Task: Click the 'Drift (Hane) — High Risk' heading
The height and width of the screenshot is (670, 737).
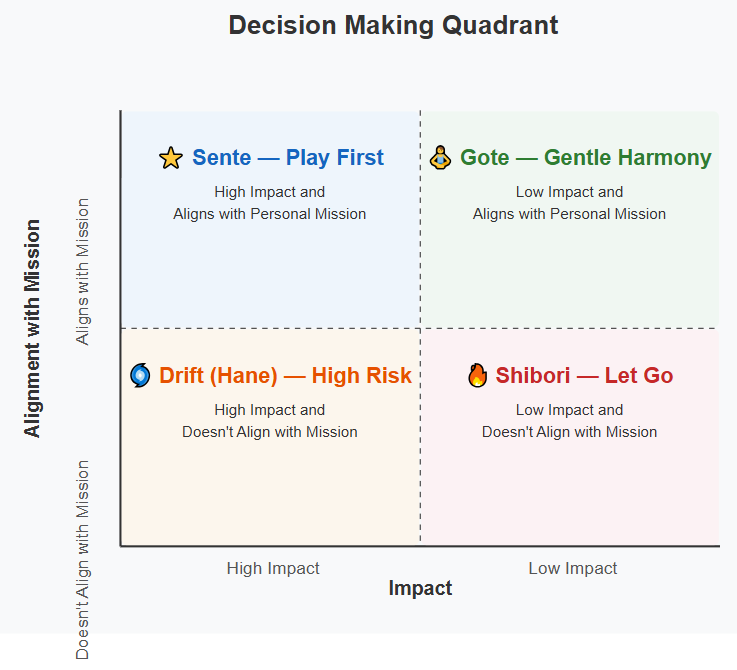Action: coord(285,376)
